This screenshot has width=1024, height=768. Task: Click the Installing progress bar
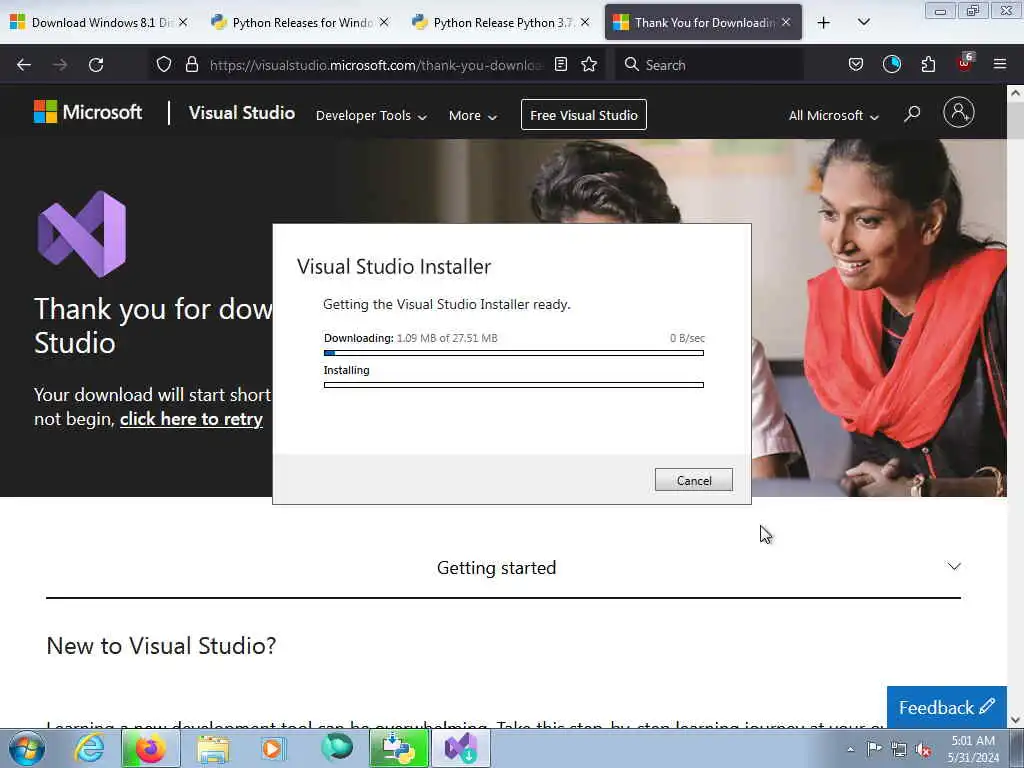click(513, 385)
